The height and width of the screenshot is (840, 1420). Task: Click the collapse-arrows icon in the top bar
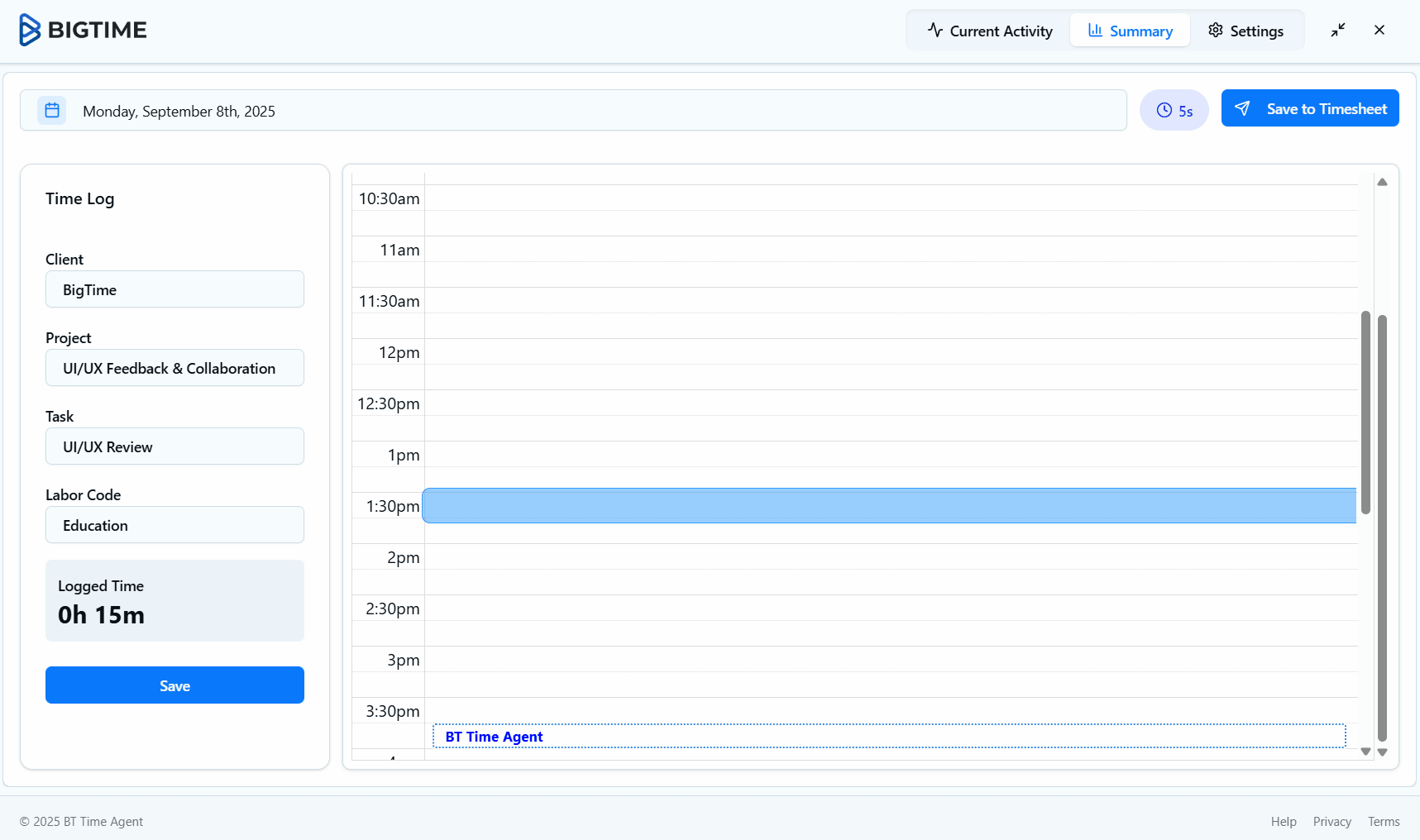1338,30
